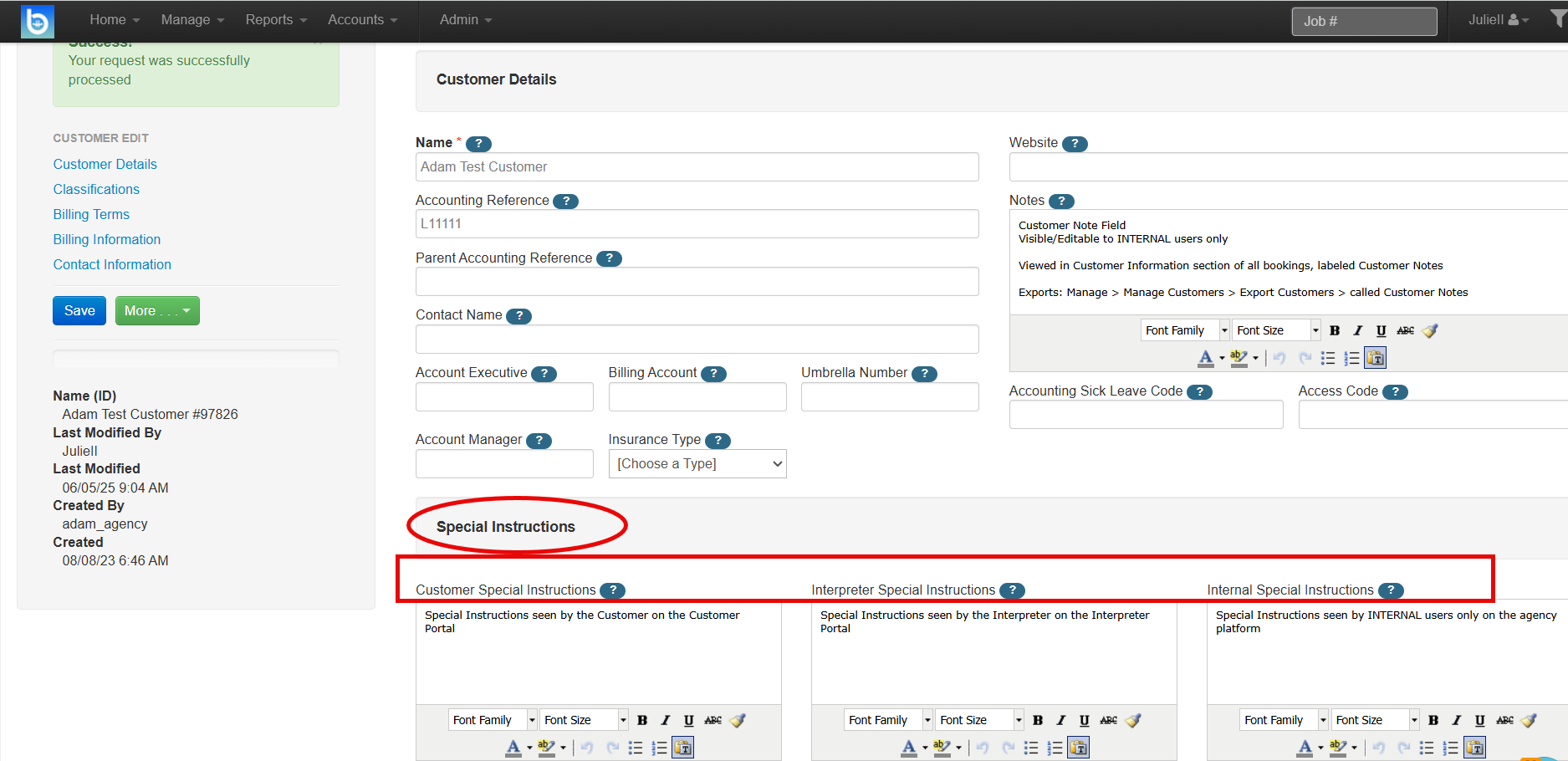Click the Contact Name input field
This screenshot has width=1568, height=761.
pyautogui.click(x=697, y=340)
